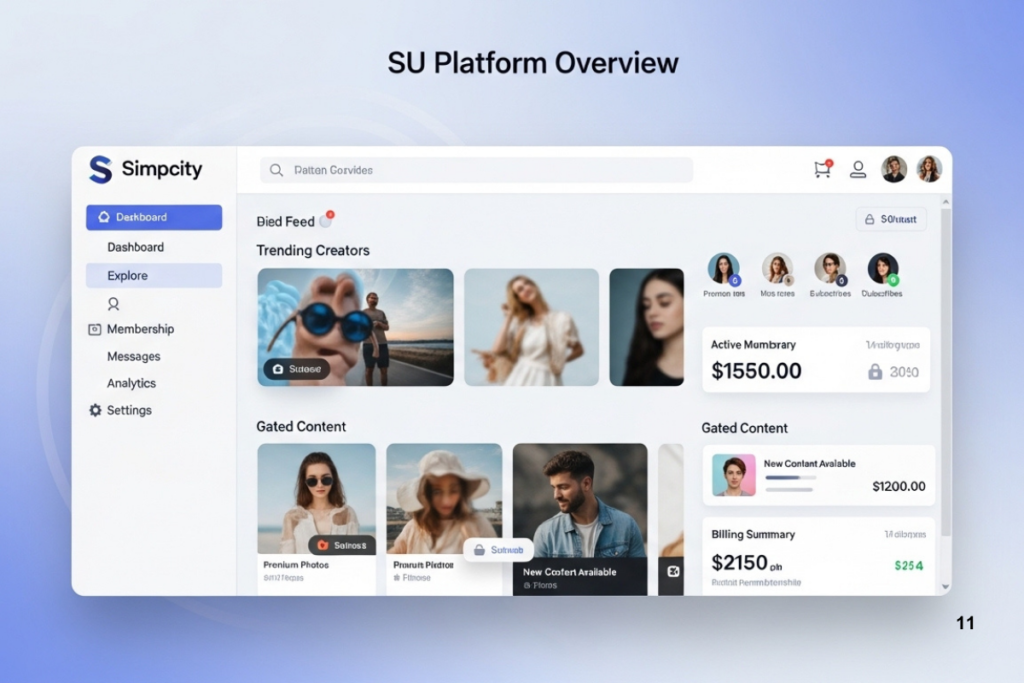Click the Settings gear icon in sidebar
Viewport: 1024px width, 683px height.
tap(95, 410)
